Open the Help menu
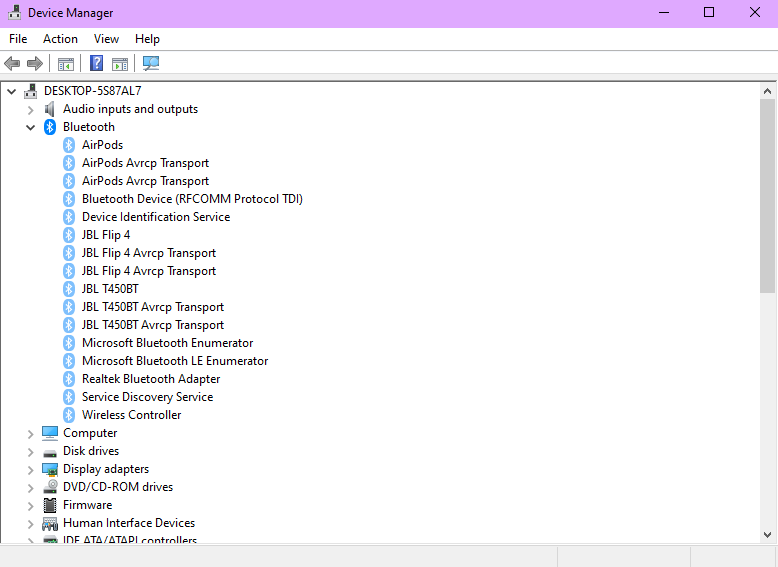Image resolution: width=778 pixels, height=567 pixels. click(x=147, y=39)
